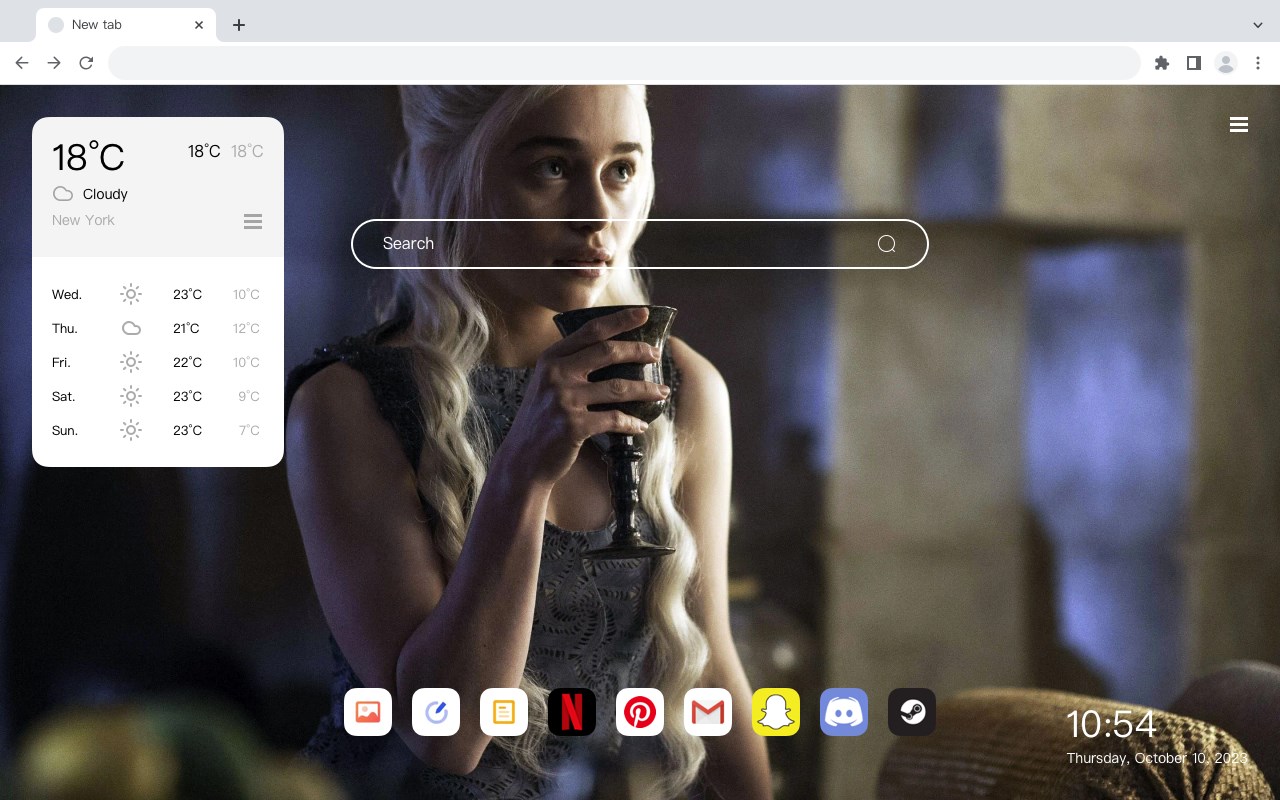Click the sun icon for Wed.
The height and width of the screenshot is (800, 1280).
[x=131, y=294]
